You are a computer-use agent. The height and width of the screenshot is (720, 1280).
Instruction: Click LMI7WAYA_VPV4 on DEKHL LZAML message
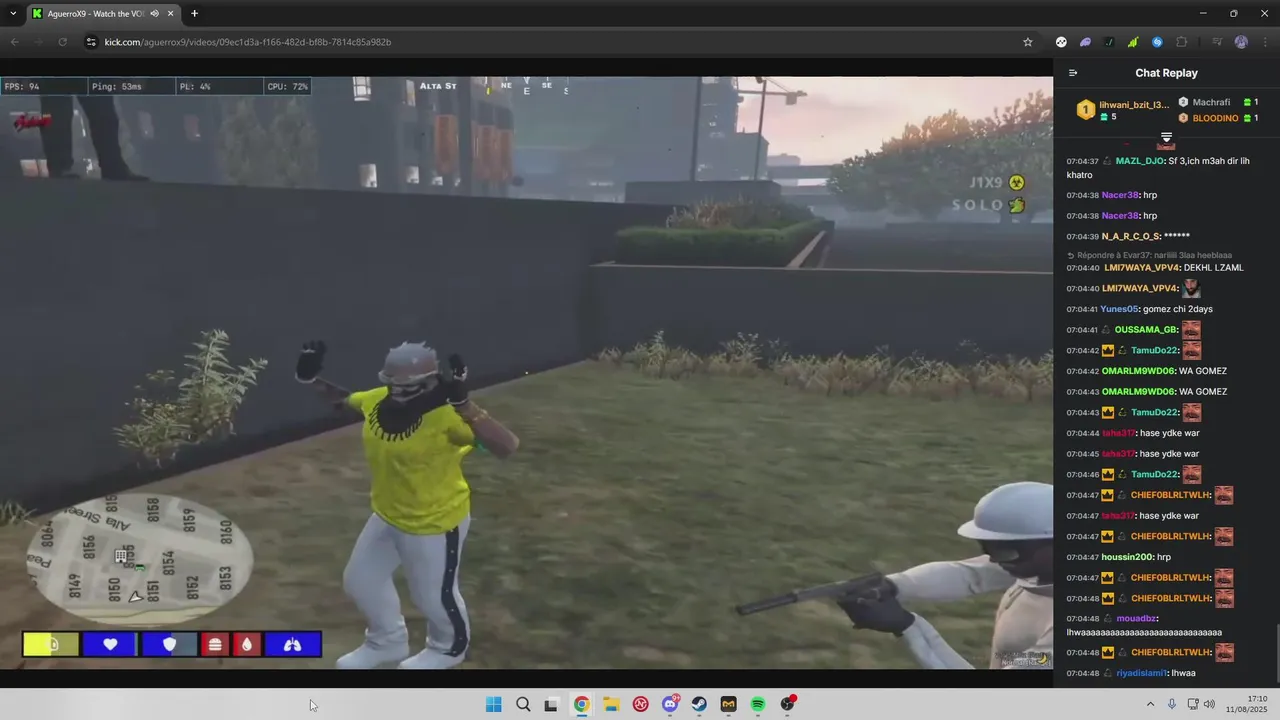point(1140,268)
